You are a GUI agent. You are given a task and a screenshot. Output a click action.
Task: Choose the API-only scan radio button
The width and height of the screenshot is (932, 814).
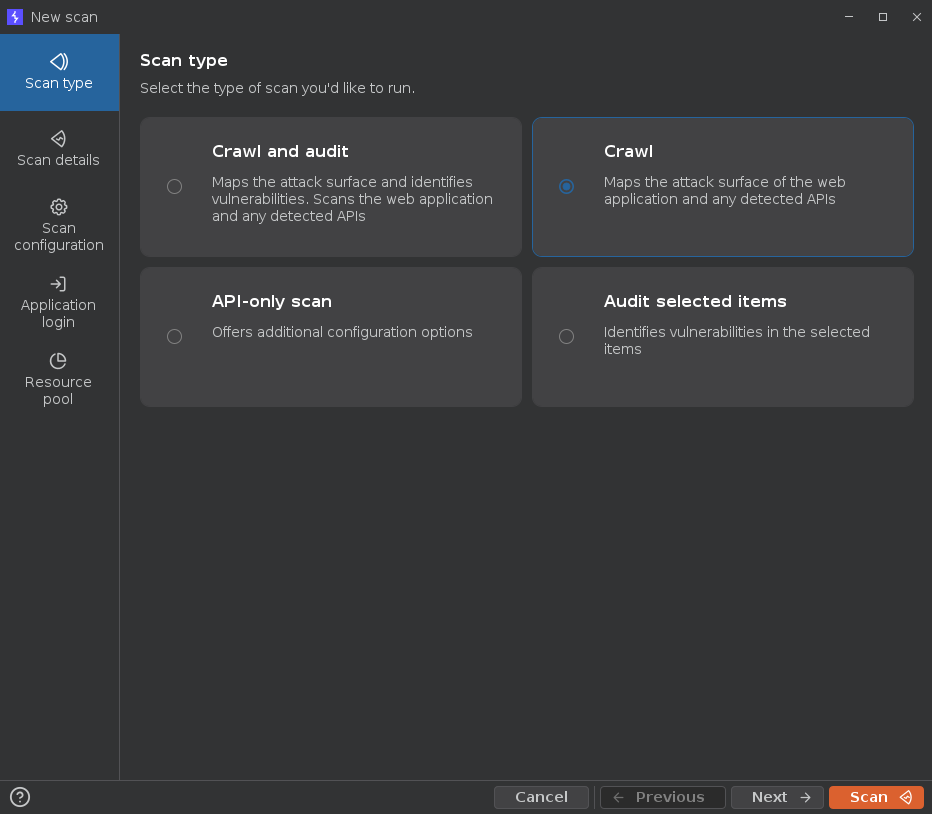click(175, 337)
